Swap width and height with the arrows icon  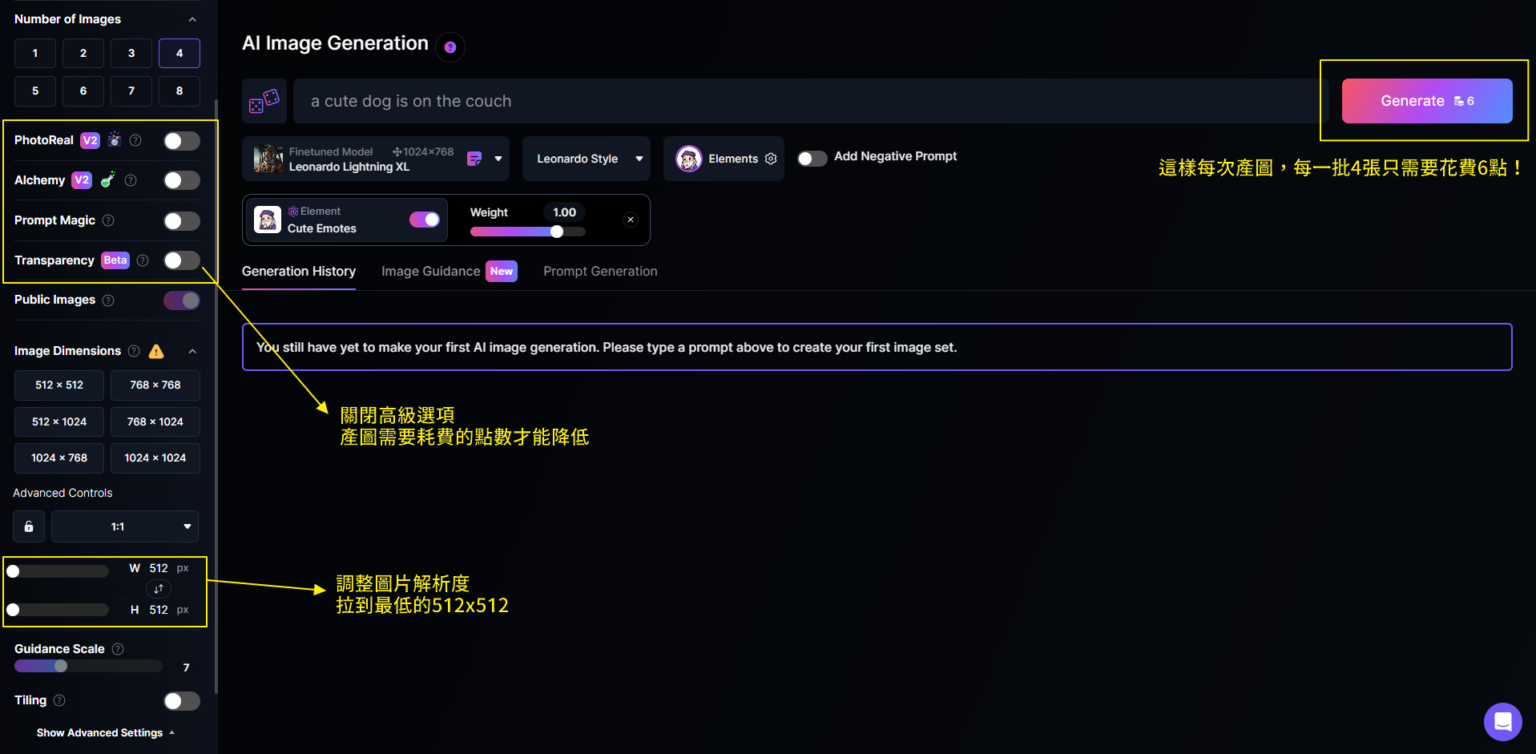[158, 589]
